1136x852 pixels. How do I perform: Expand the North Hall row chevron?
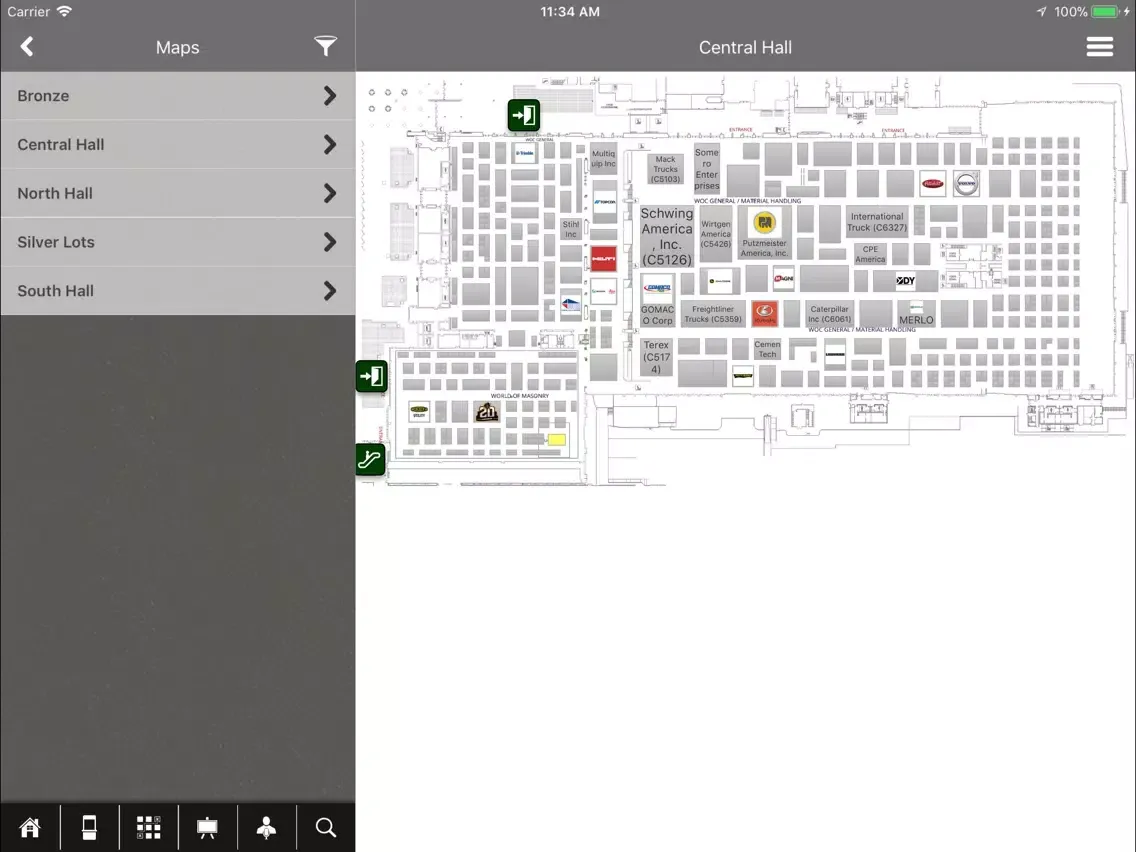[330, 193]
